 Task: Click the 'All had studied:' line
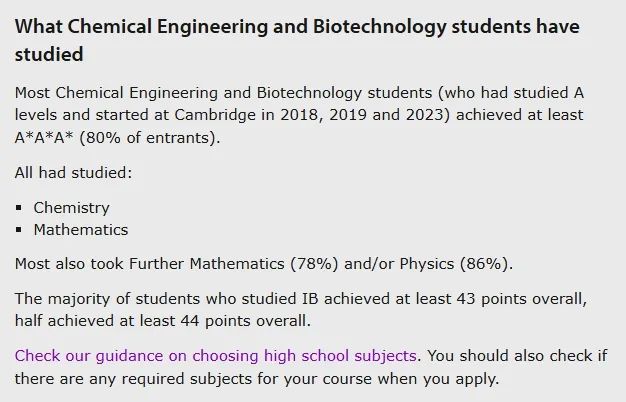[x=73, y=173]
